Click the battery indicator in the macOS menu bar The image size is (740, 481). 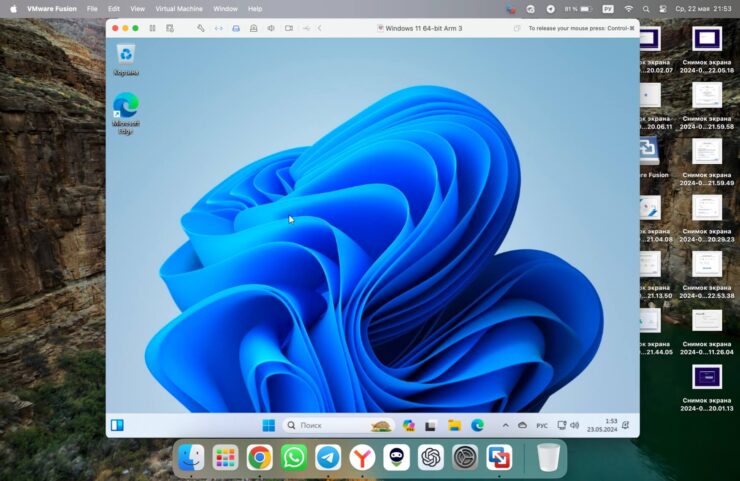[579, 9]
